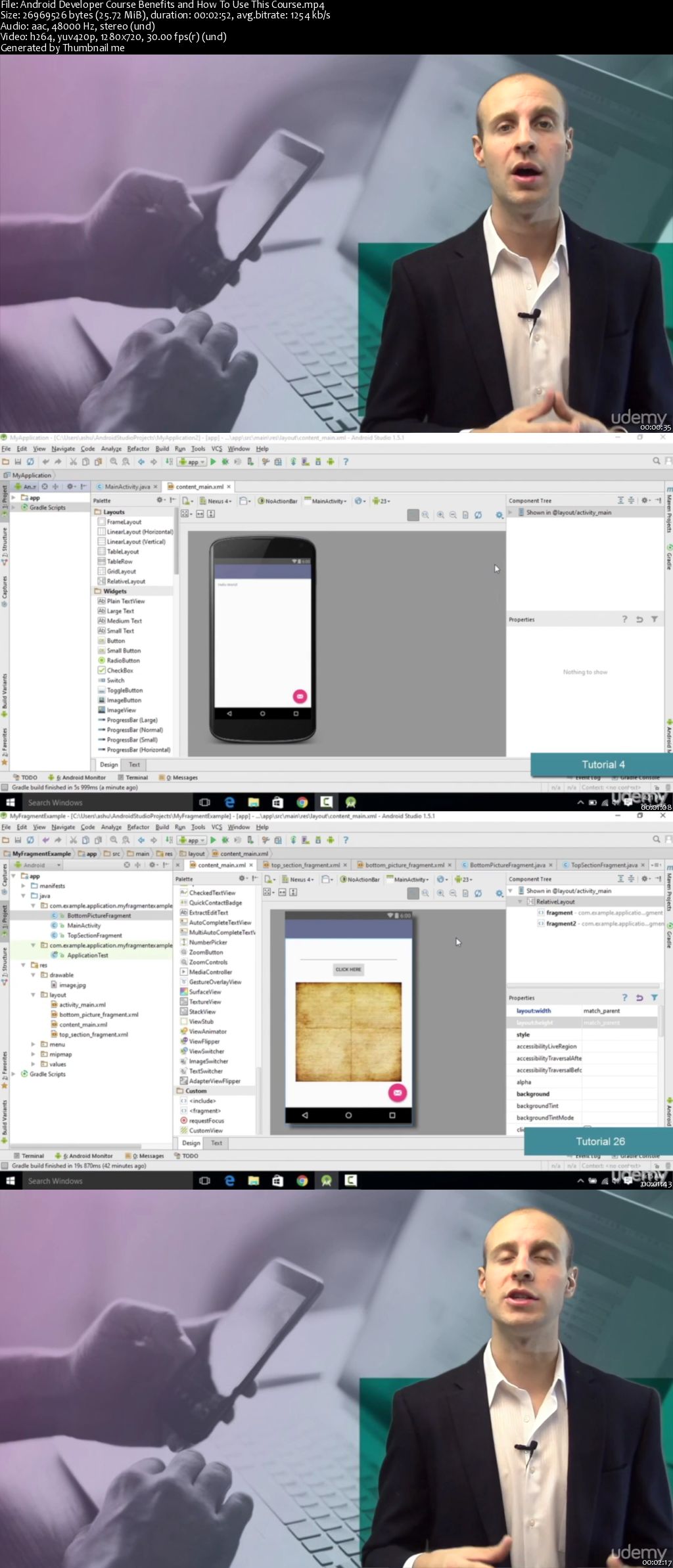The image size is (673, 1568).
Task: Open Build menu in MyFragmentExample window
Action: (162, 827)
